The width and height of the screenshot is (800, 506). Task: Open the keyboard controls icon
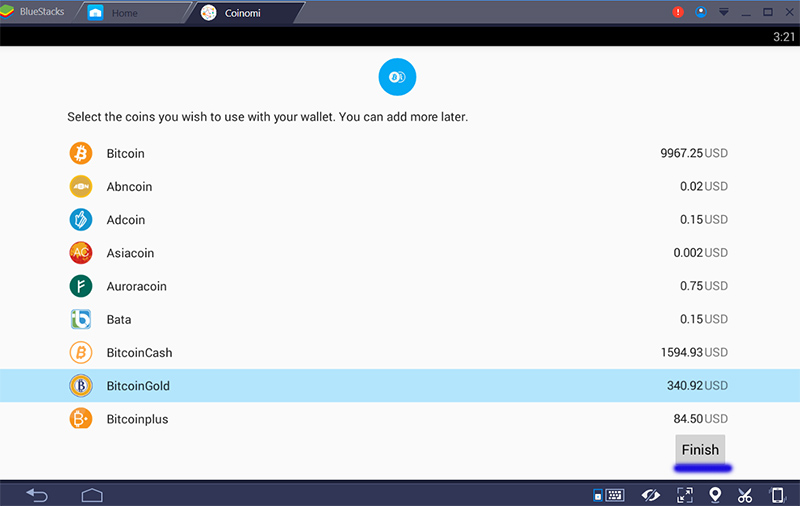click(x=609, y=495)
